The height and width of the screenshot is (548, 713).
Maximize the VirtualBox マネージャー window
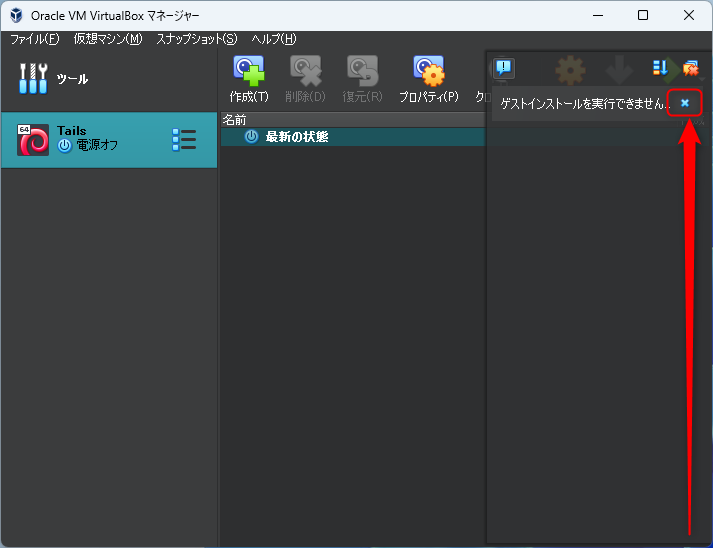[643, 15]
